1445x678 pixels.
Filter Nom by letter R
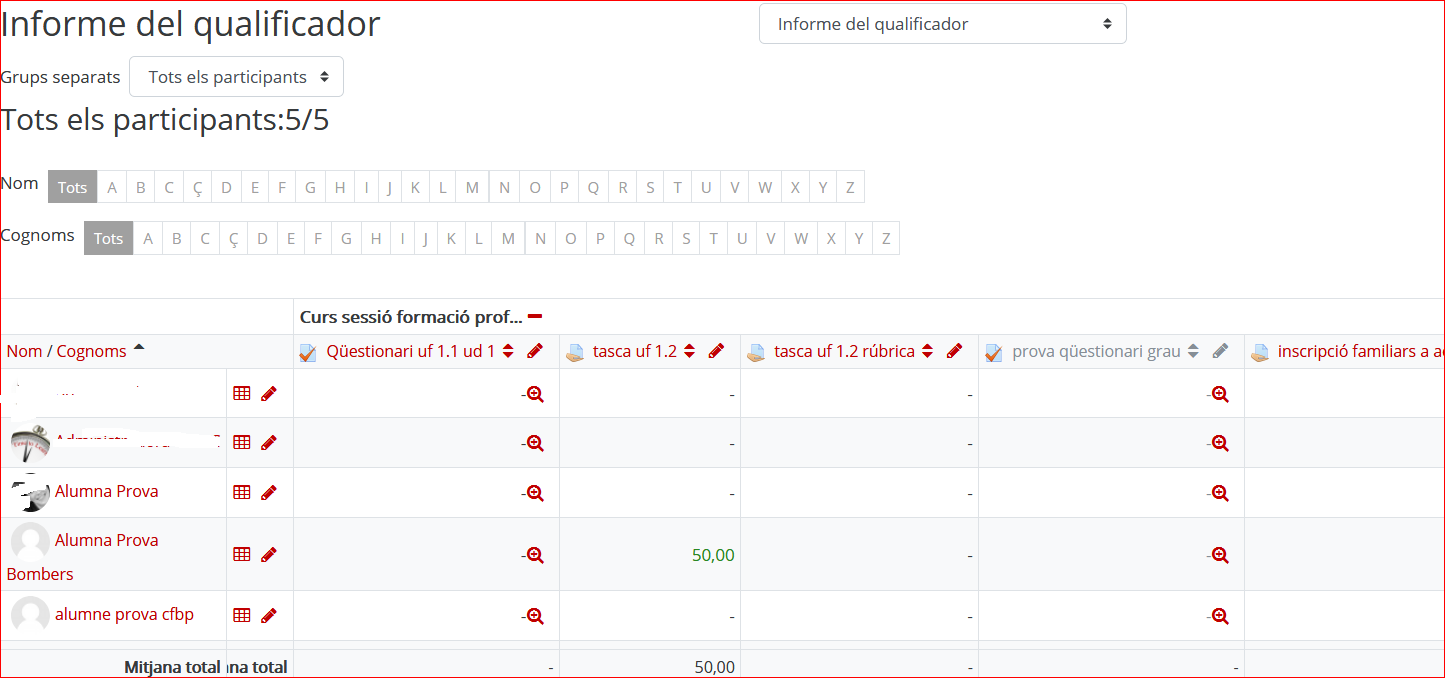[623, 187]
